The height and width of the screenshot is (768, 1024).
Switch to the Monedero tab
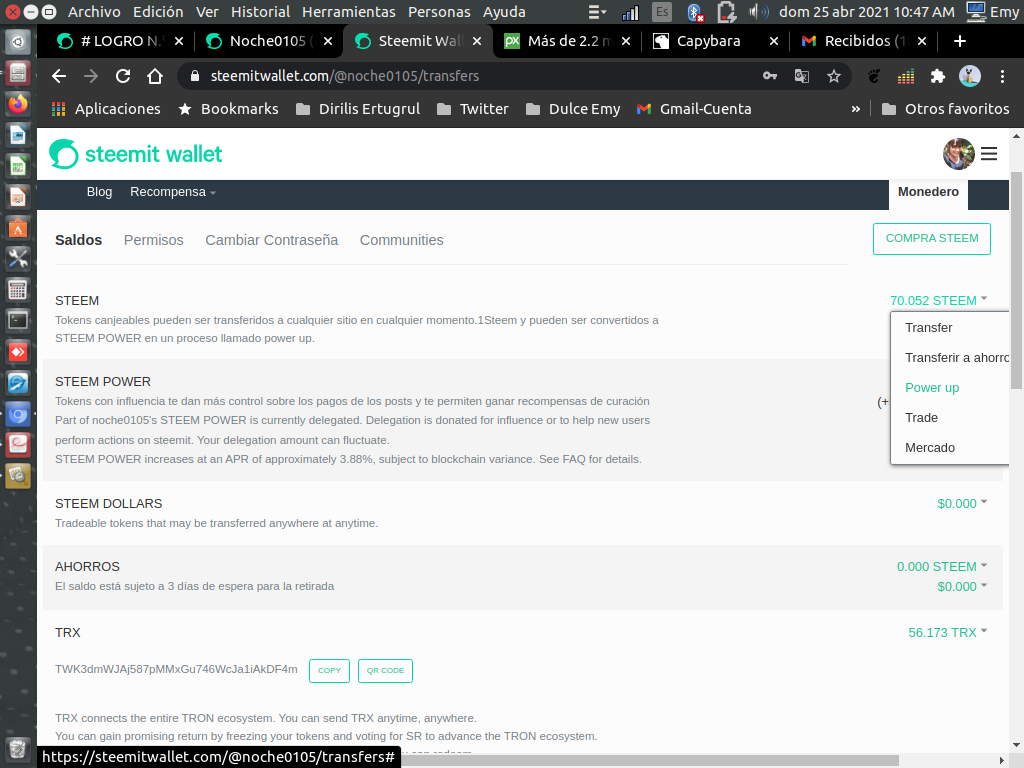coord(928,192)
